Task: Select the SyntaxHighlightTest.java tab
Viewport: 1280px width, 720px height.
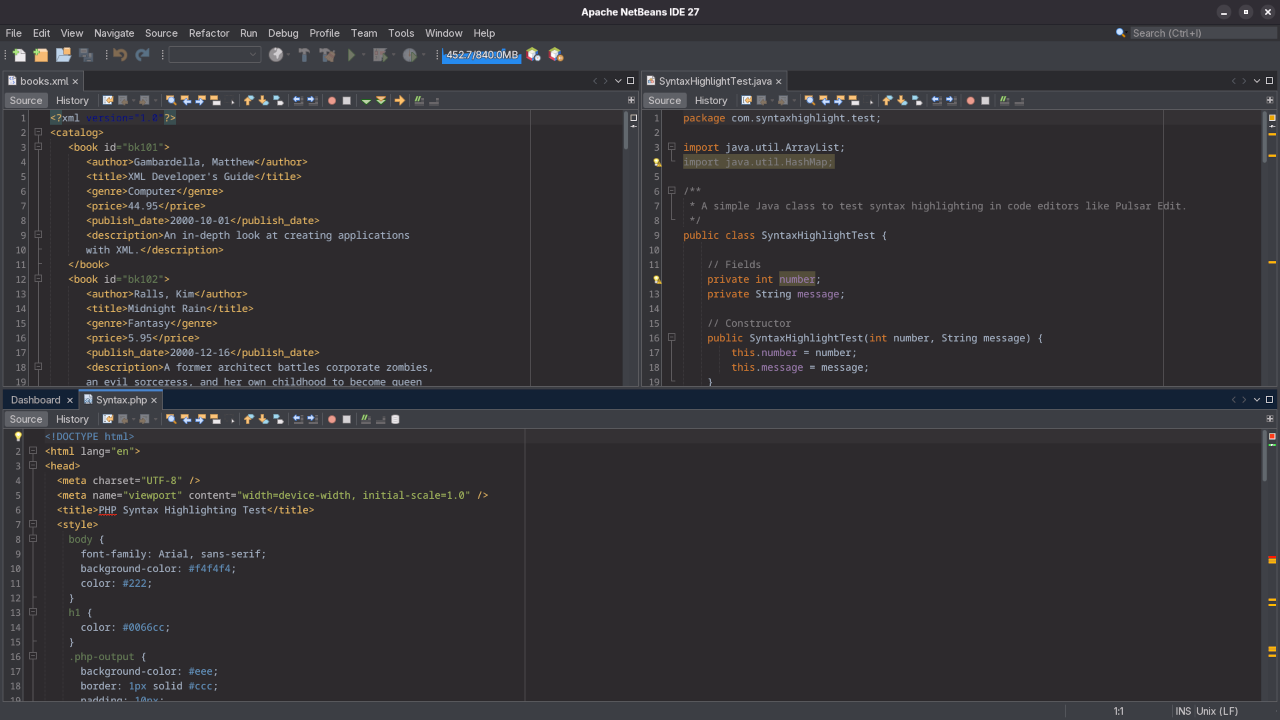Action: pos(715,81)
